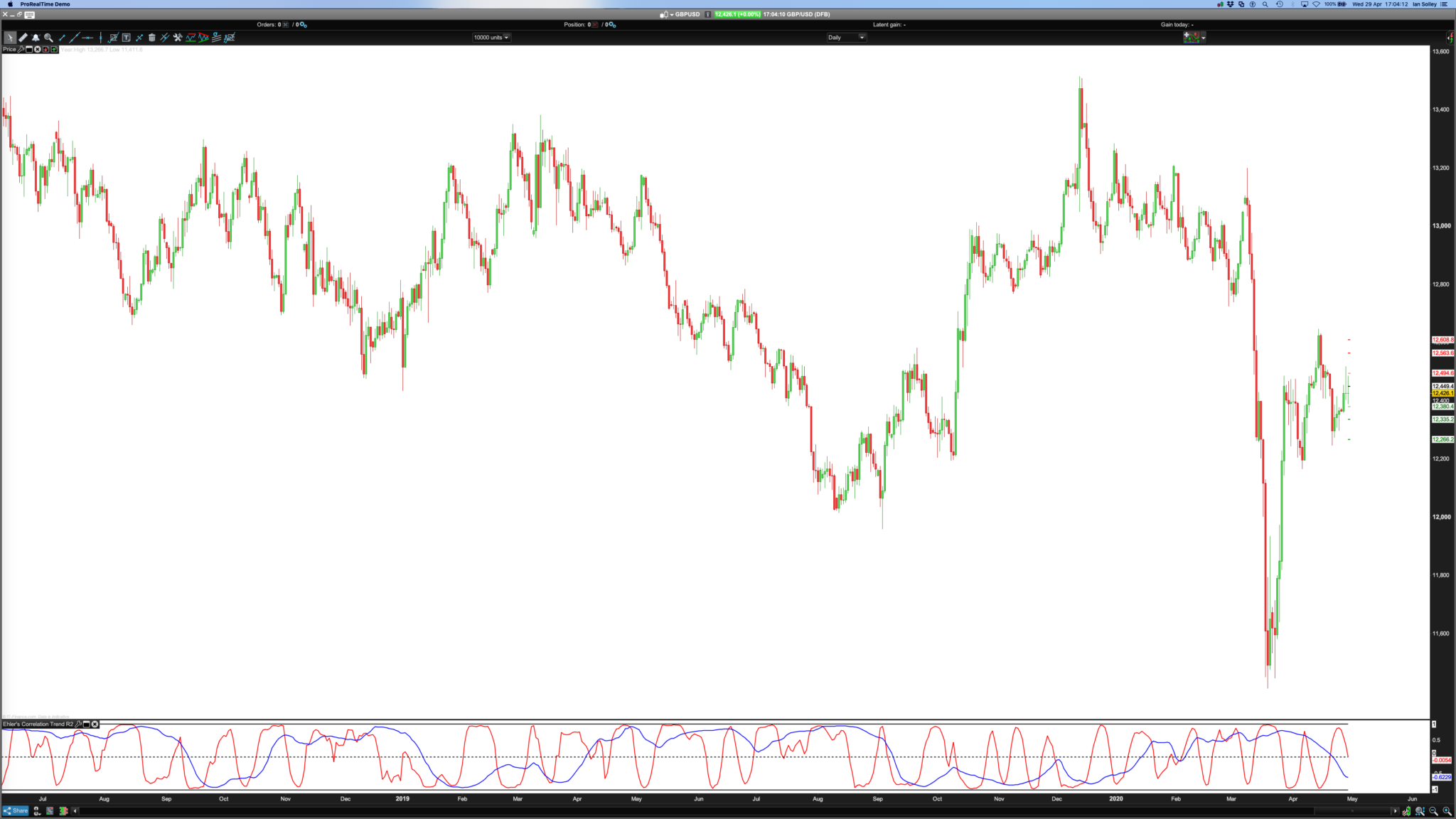Image resolution: width=1456 pixels, height=819 pixels.
Task: Open ProRealTime Demo menu bar item
Action: (x=45, y=4)
